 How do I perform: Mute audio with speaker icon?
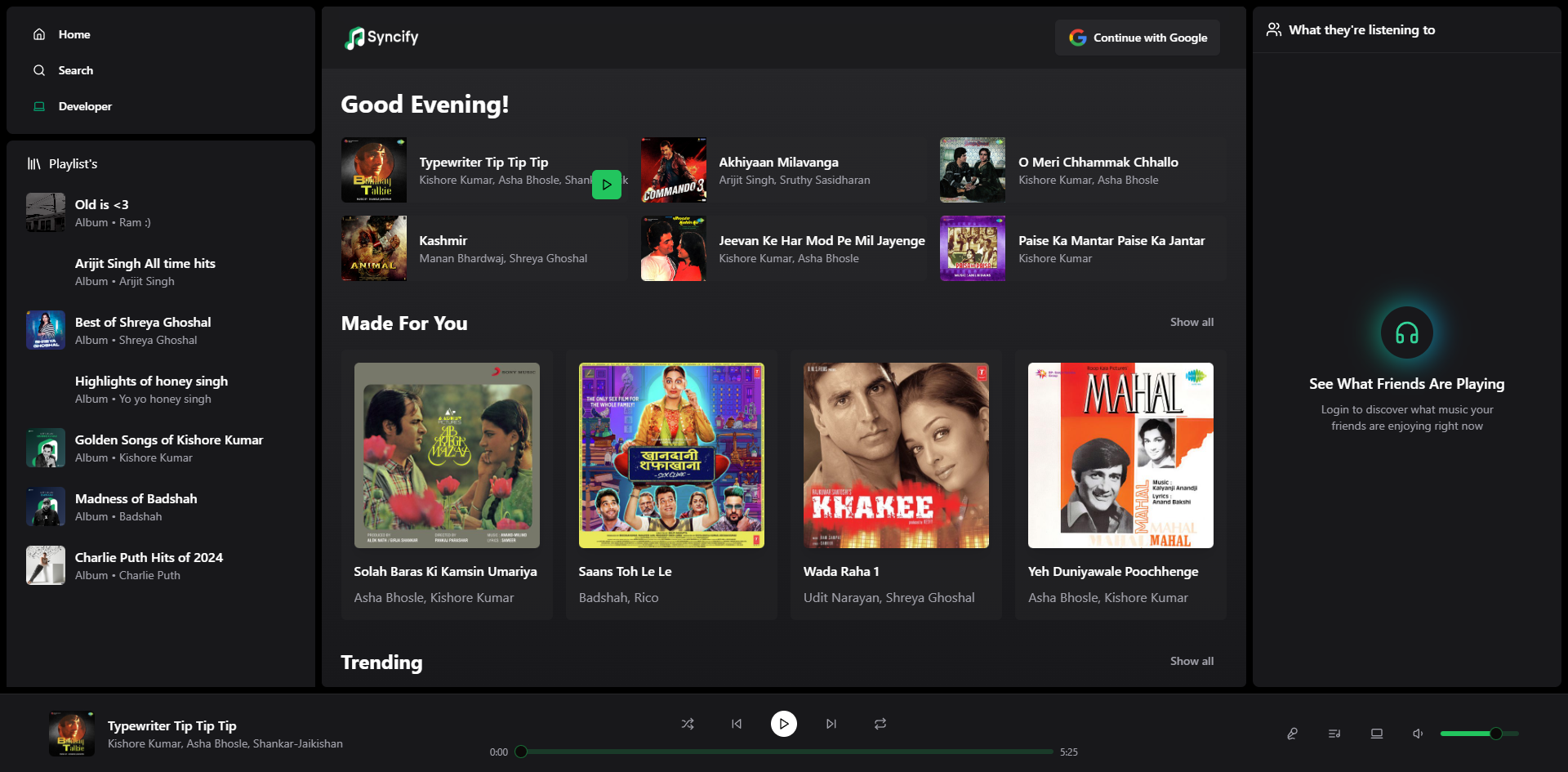pyautogui.click(x=1418, y=734)
